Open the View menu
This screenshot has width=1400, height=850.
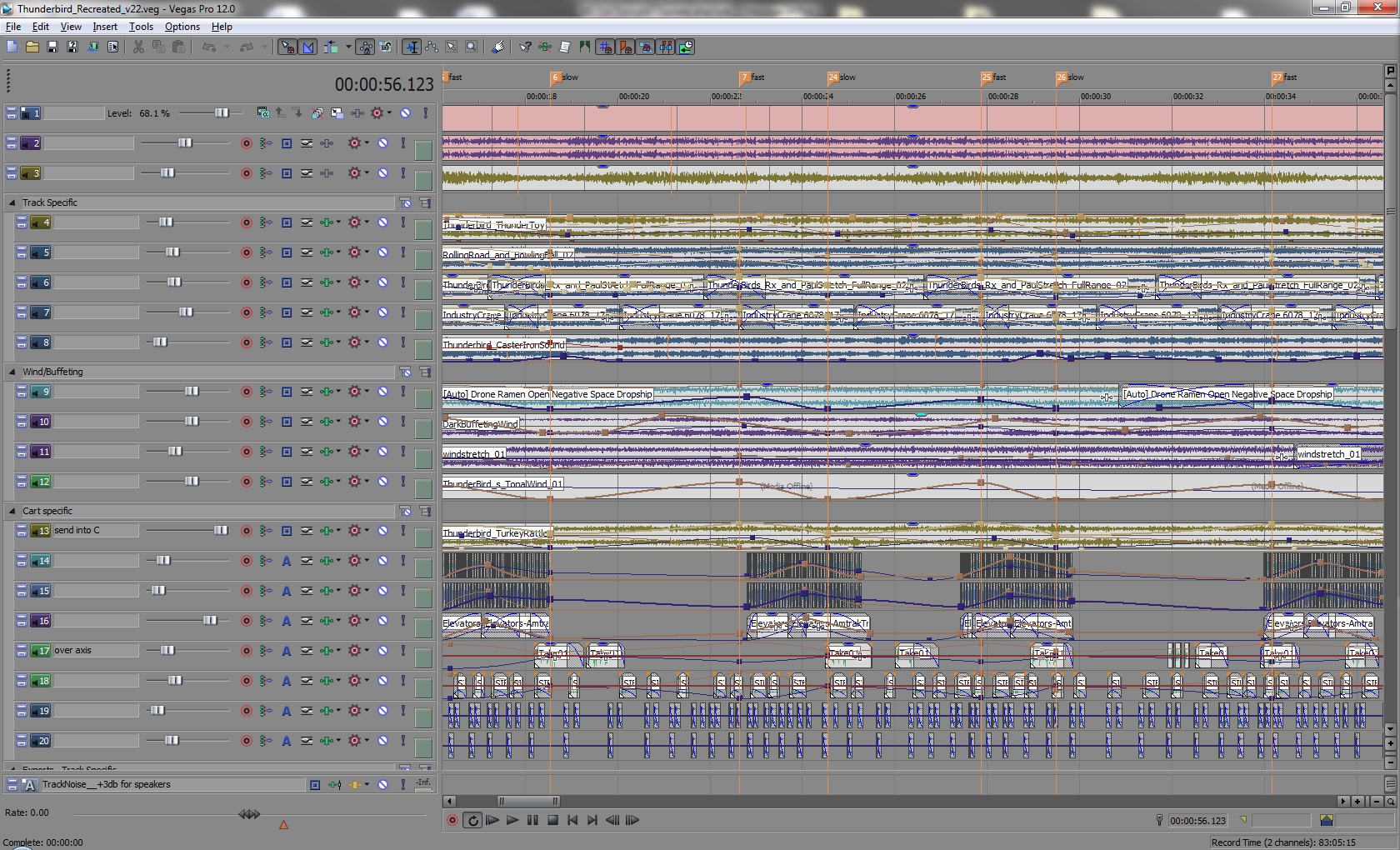[x=71, y=27]
